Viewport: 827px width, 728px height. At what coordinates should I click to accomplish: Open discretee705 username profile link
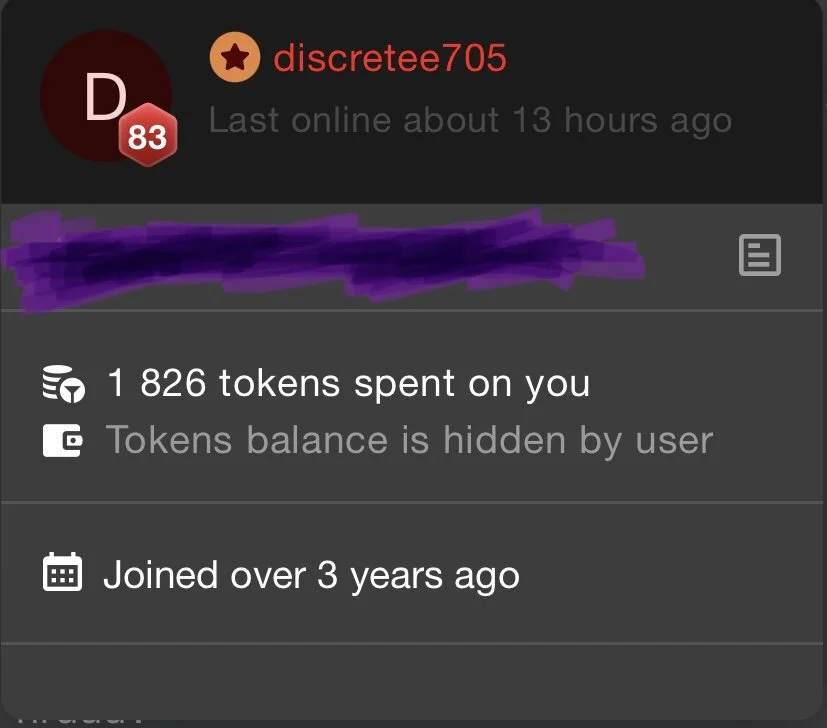(390, 58)
